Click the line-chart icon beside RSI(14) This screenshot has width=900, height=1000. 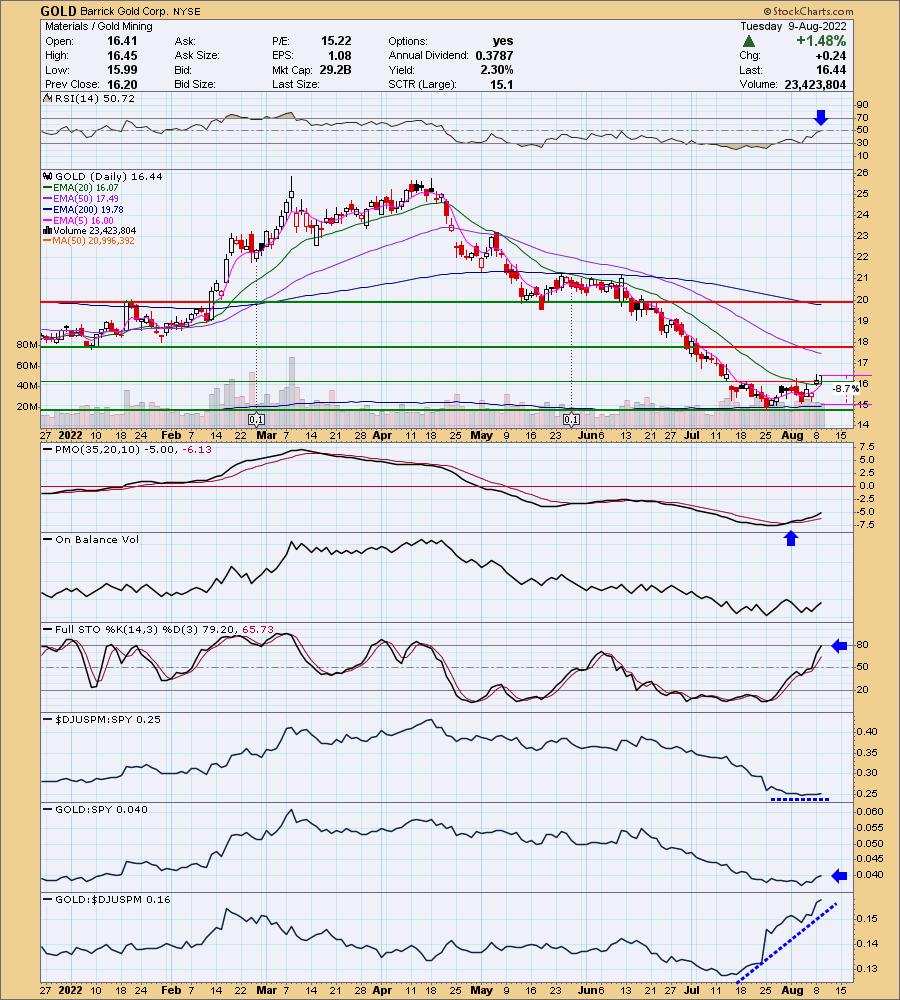click(47, 99)
